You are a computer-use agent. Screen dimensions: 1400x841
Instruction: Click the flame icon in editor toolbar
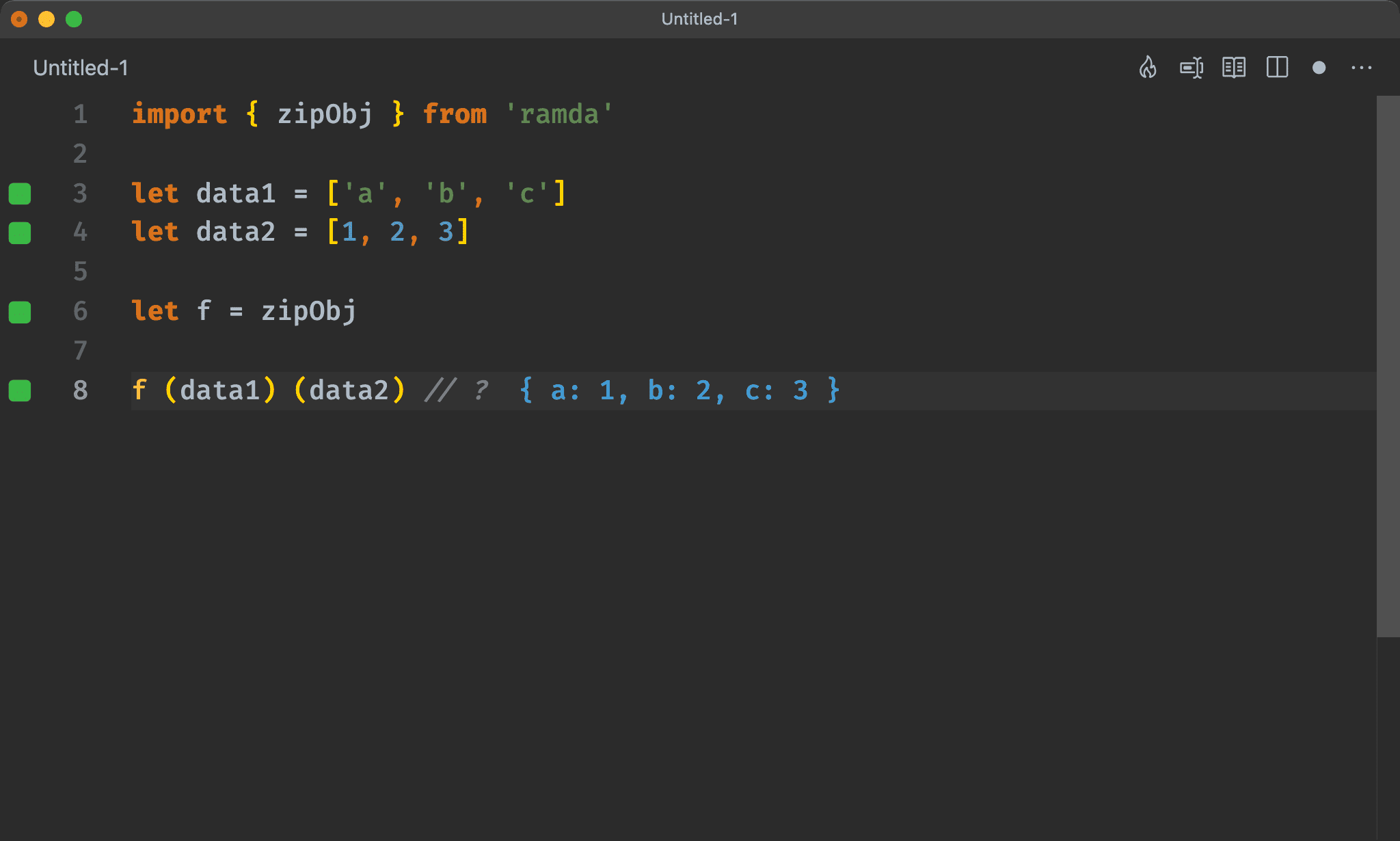1148,67
